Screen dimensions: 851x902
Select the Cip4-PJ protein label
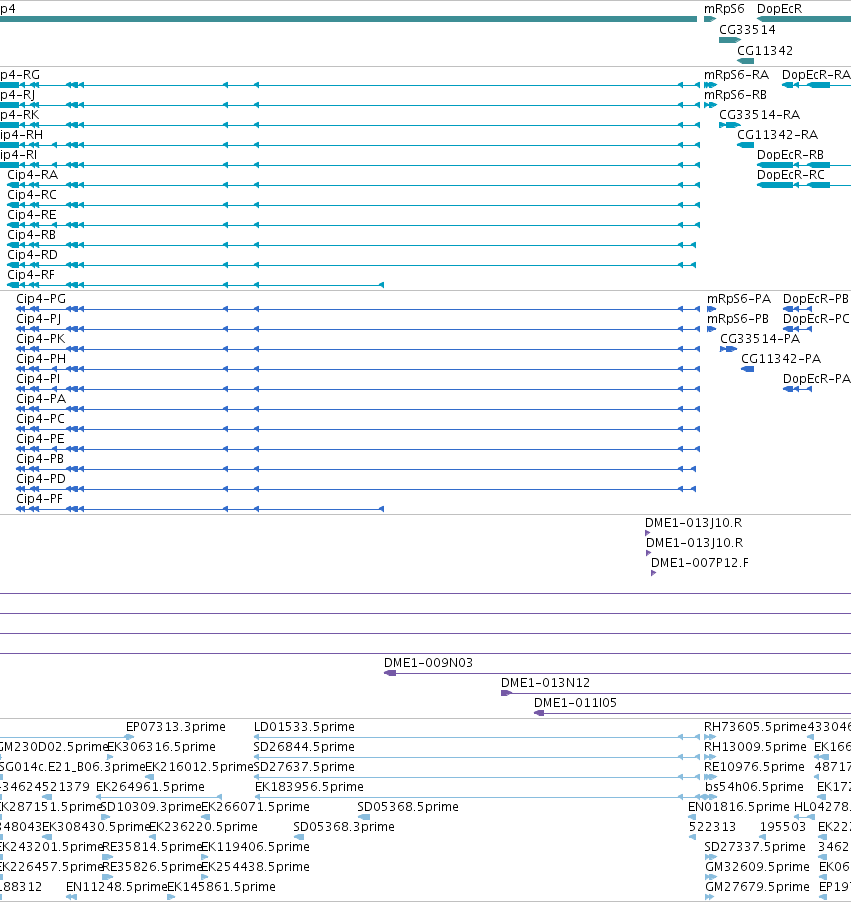tap(39, 319)
